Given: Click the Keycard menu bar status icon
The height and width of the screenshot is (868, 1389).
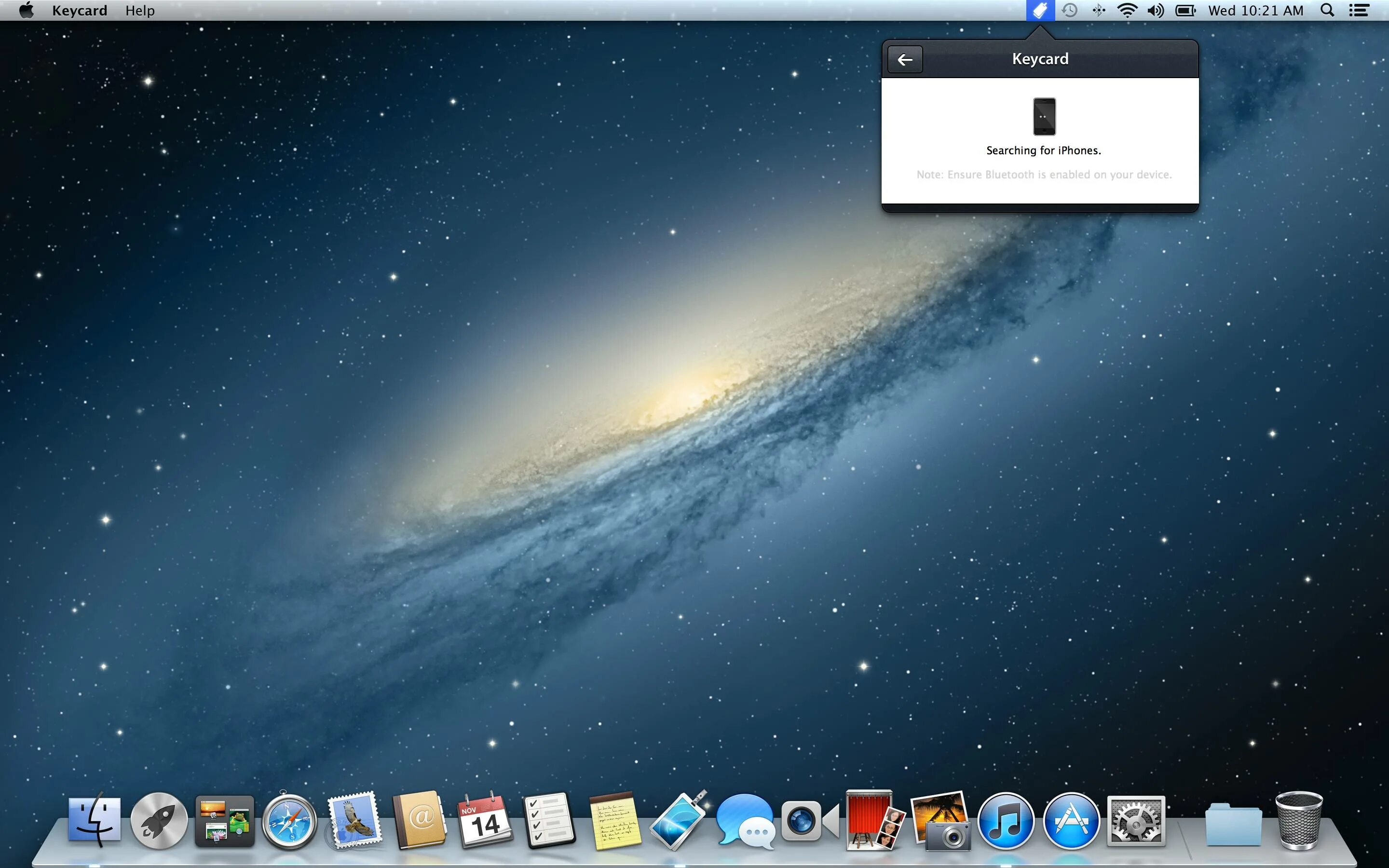Looking at the screenshot, I should (x=1040, y=10).
